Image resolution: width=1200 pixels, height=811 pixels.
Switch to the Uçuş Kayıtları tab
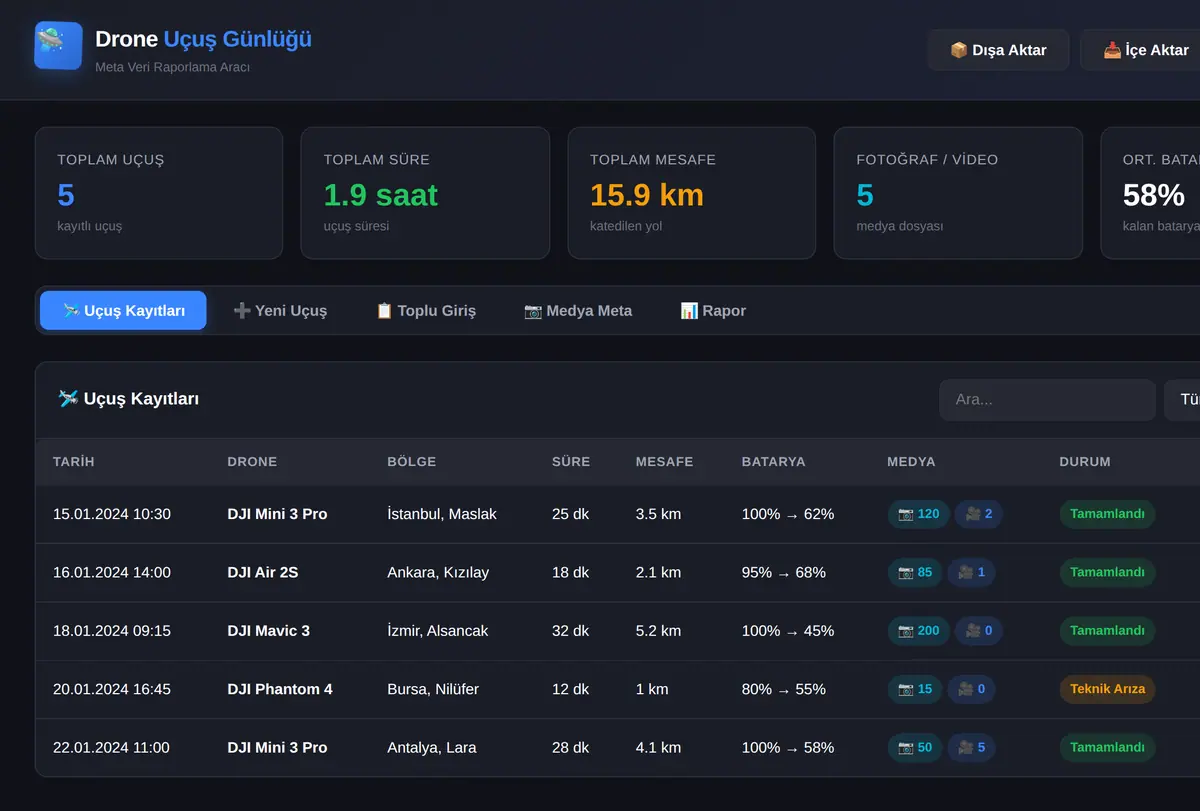click(x=123, y=310)
